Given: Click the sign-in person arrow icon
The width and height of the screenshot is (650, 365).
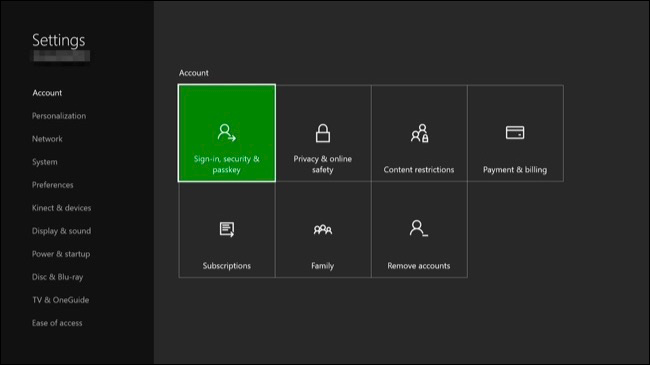Looking at the screenshot, I should point(227,133).
